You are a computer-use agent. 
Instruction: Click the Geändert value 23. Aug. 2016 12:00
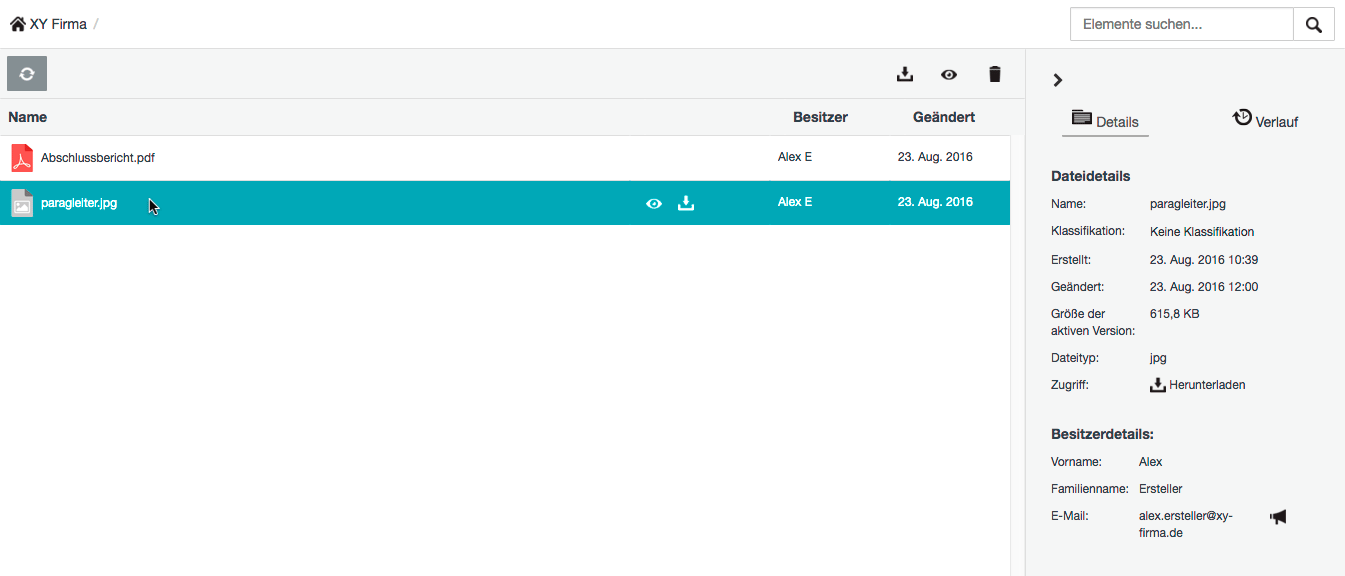pyautogui.click(x=1204, y=287)
